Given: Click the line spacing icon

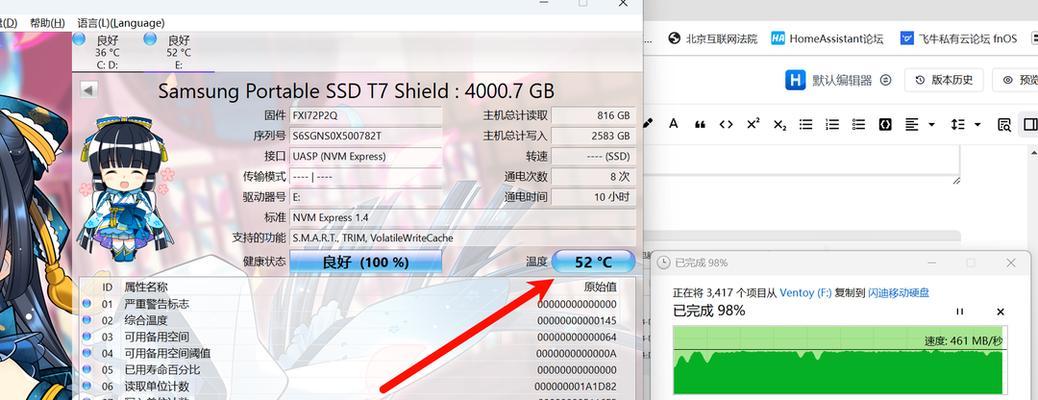Looking at the screenshot, I should click(957, 125).
